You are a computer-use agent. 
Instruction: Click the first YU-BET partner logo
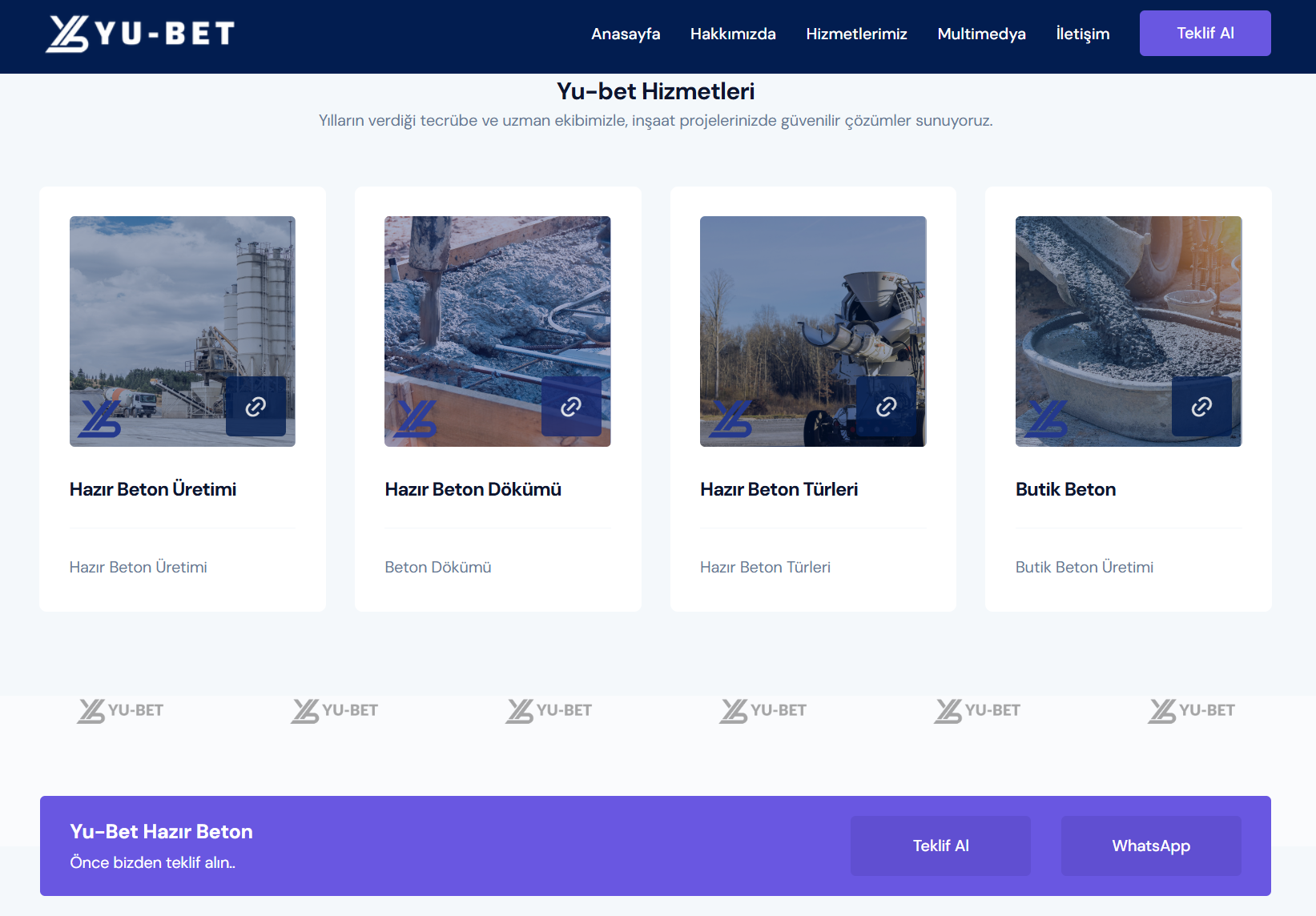pos(120,710)
